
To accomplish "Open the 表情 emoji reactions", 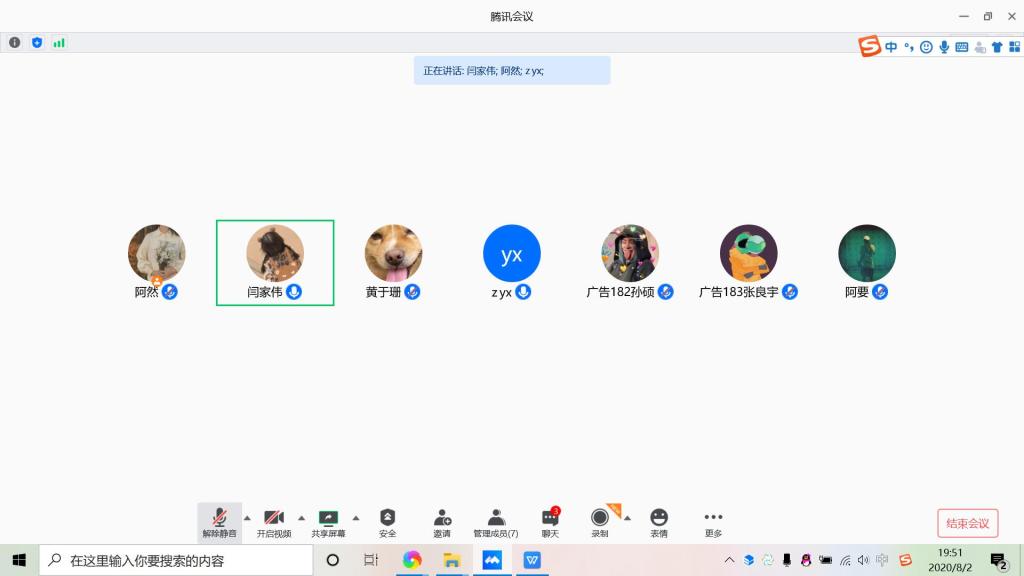I will [x=659, y=522].
